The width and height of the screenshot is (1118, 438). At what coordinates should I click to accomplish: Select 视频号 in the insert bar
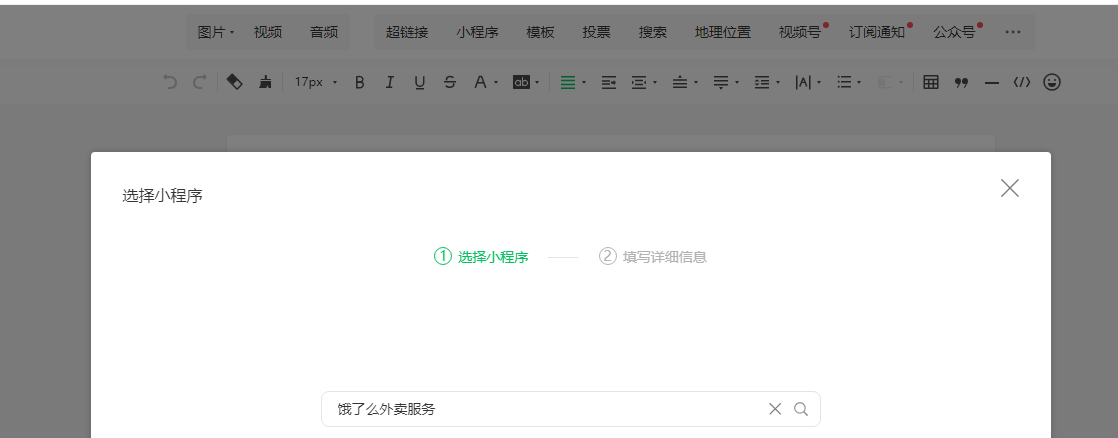pos(800,32)
